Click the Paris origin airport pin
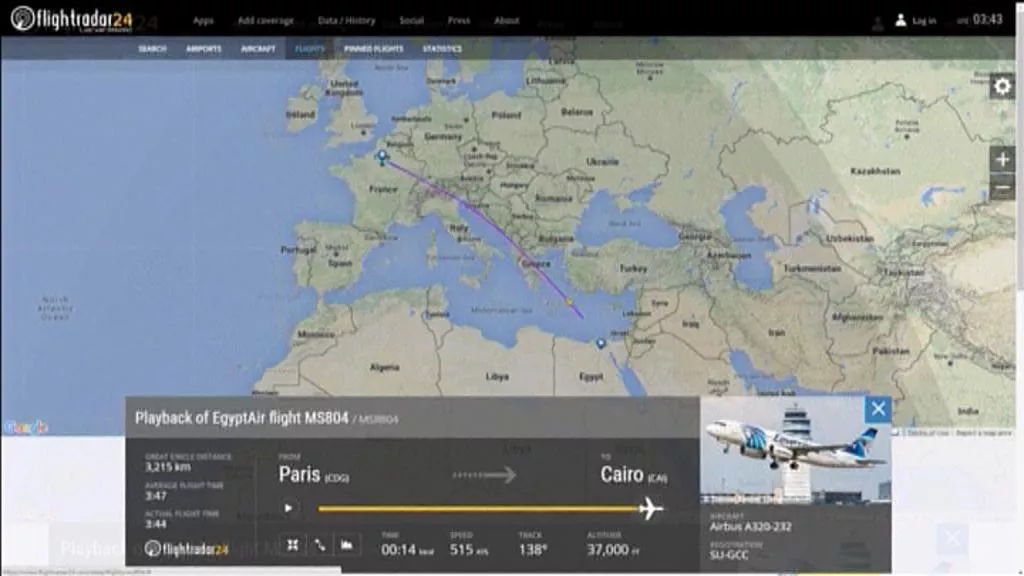 (x=382, y=156)
